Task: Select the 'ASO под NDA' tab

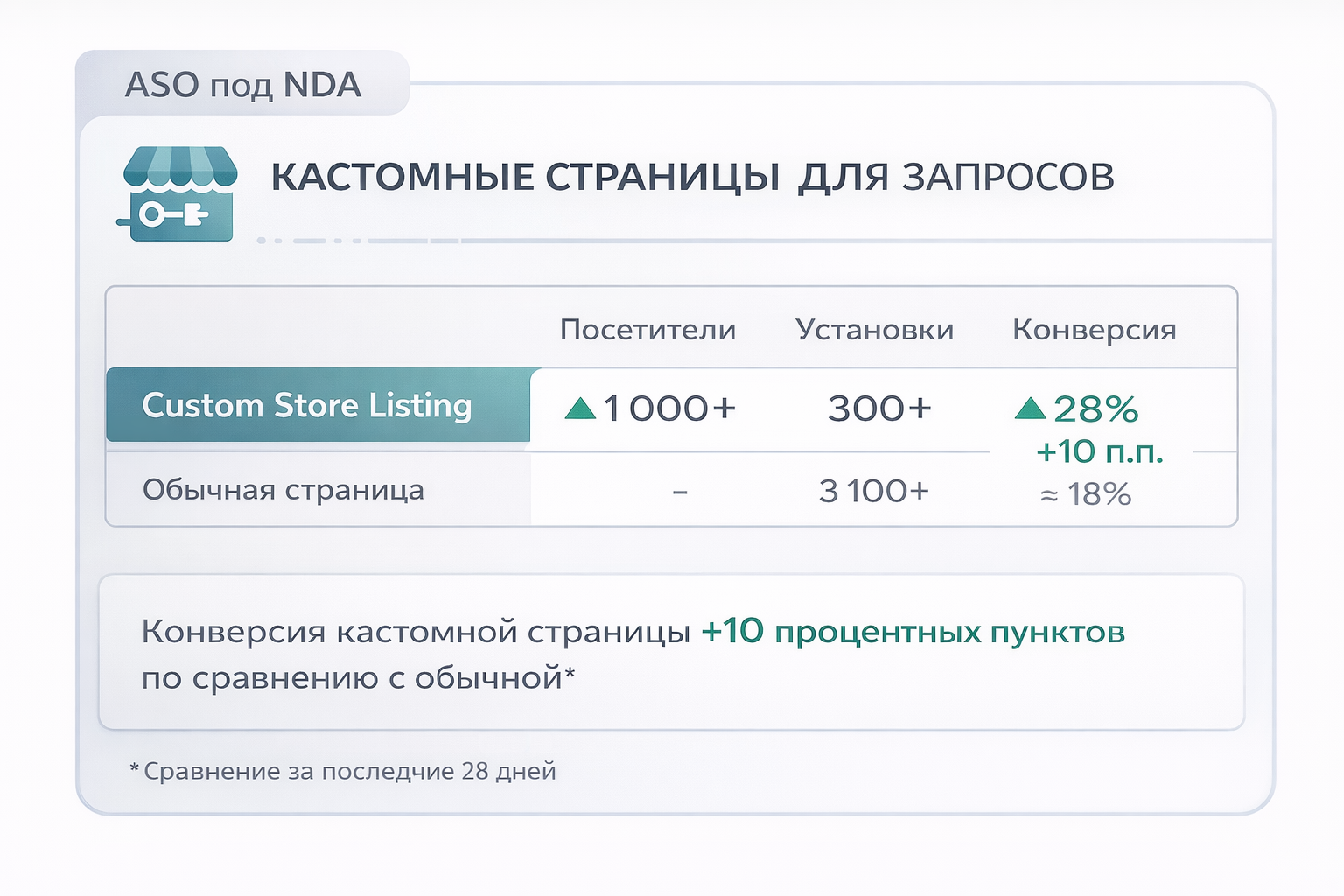Action: point(242,85)
